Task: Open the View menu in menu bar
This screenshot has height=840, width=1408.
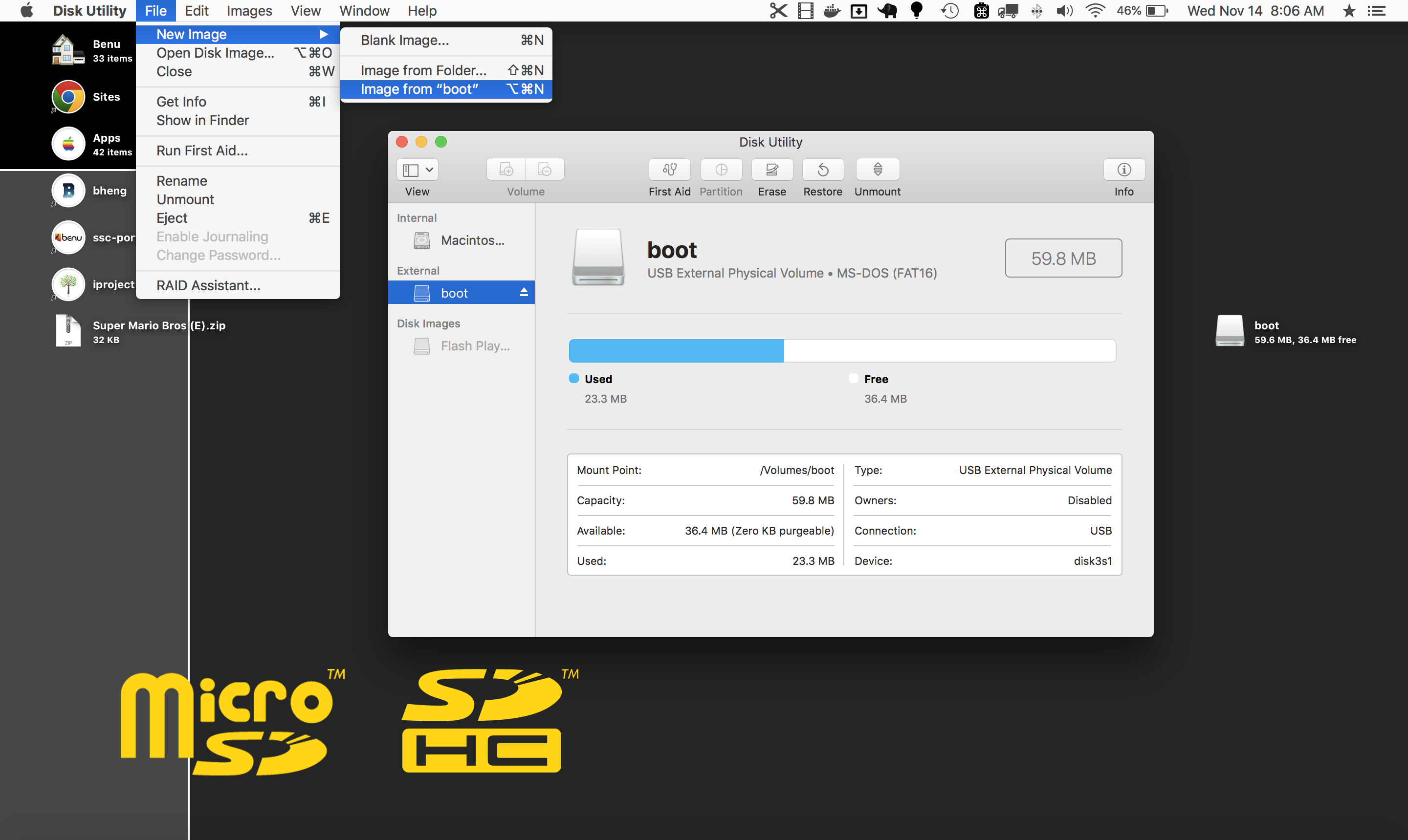Action: point(305,11)
